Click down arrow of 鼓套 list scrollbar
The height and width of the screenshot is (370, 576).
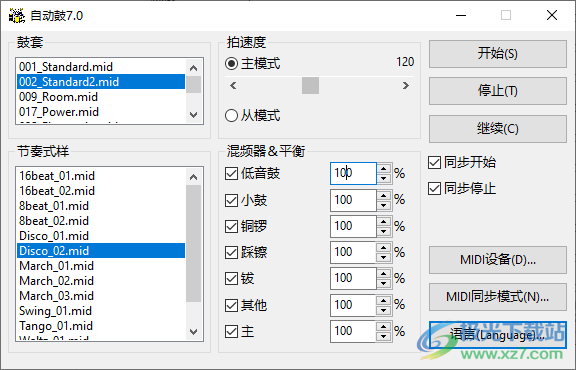click(194, 115)
